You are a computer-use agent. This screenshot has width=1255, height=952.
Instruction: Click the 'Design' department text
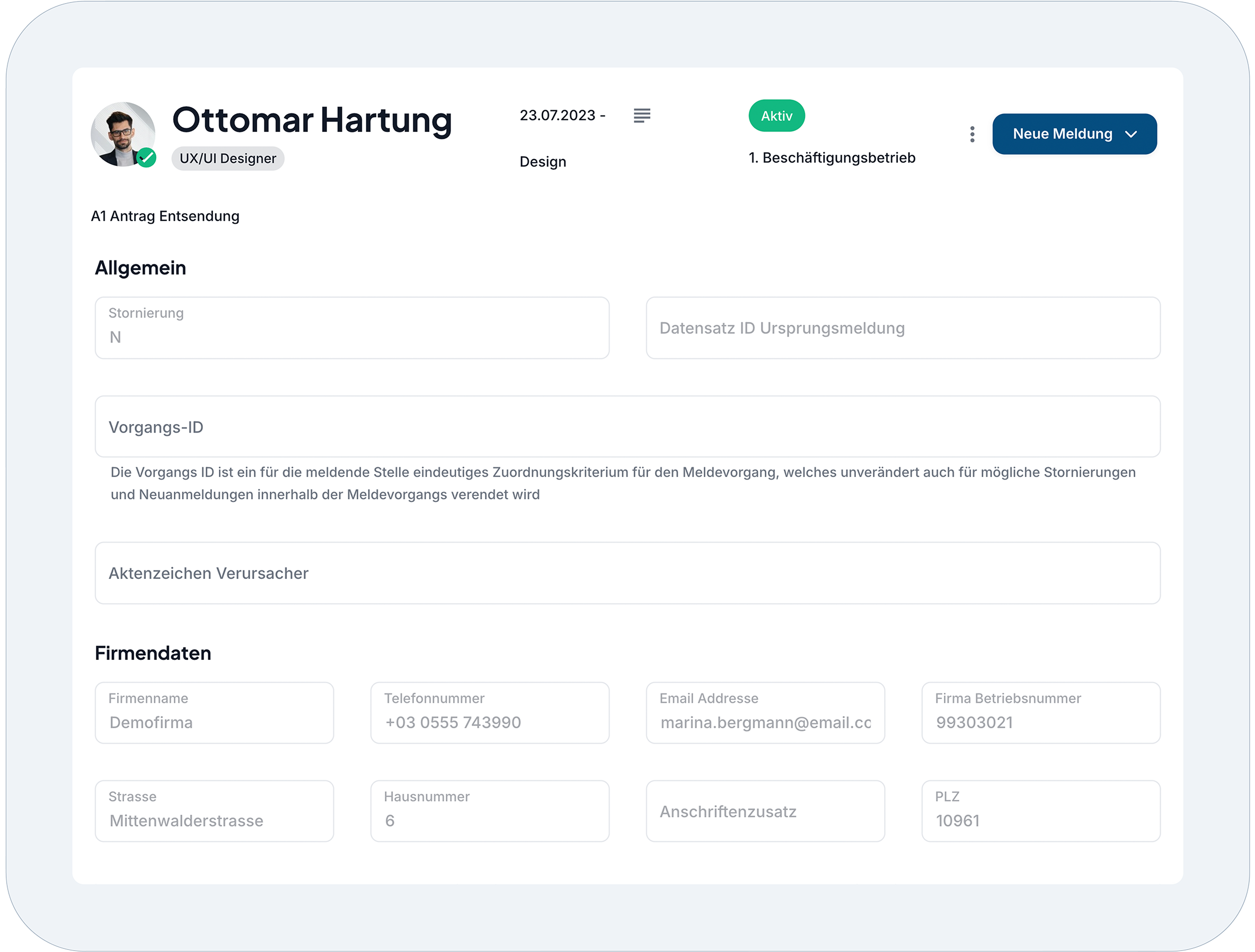pos(543,162)
